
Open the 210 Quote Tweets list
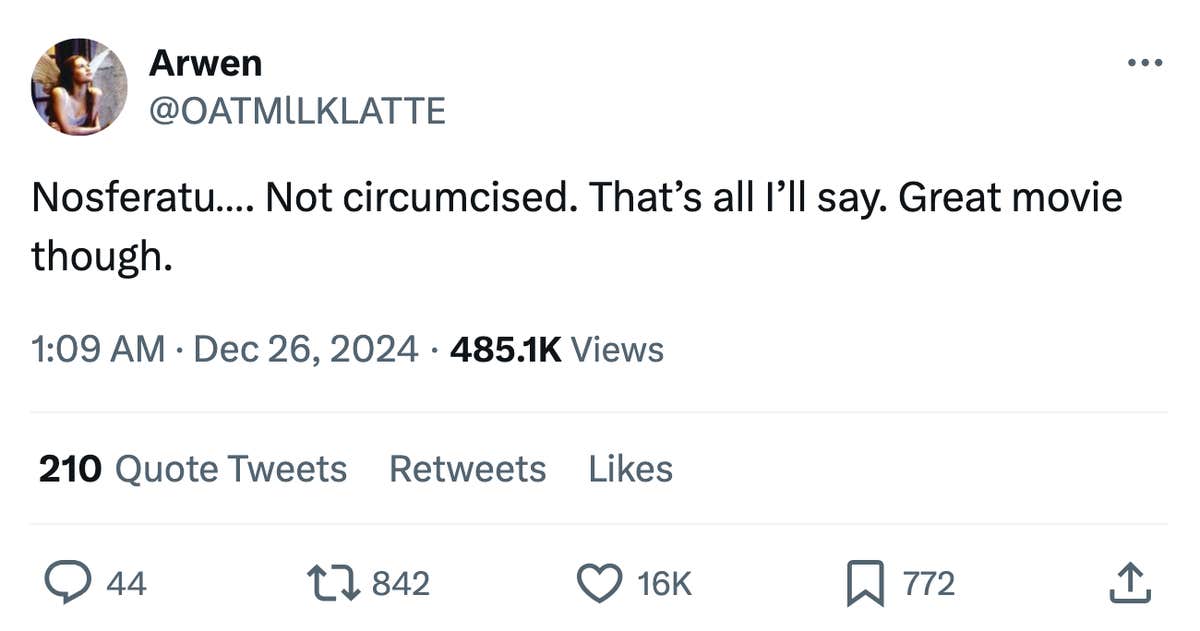click(192, 469)
